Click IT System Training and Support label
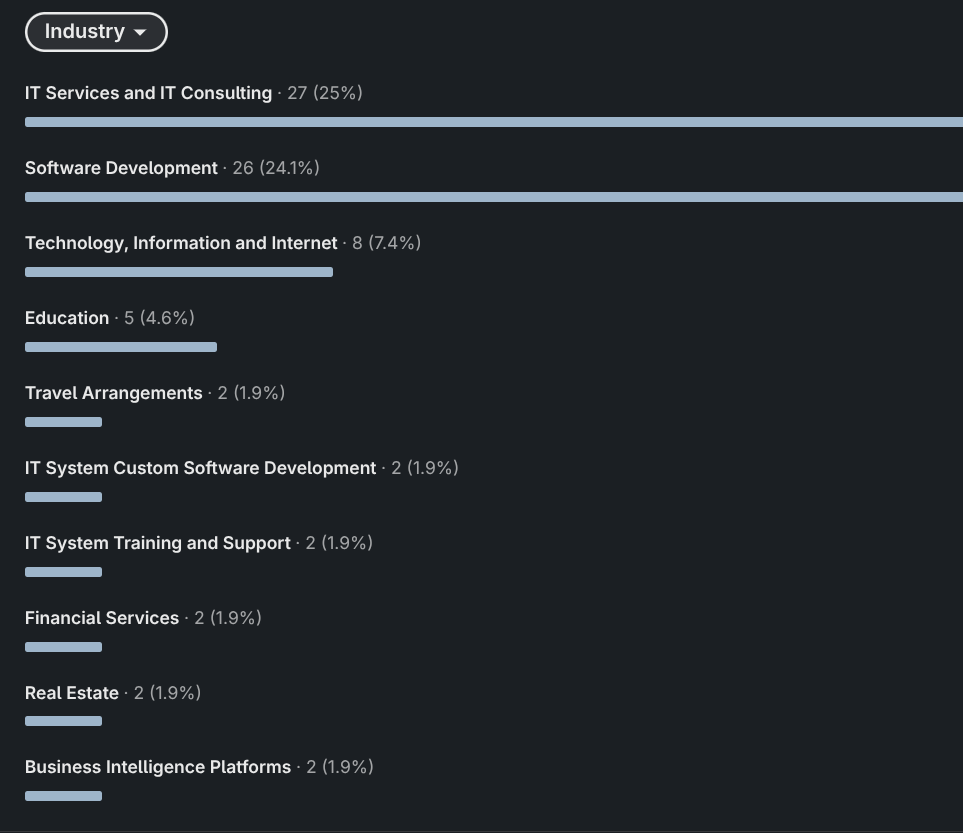This screenshot has width=963, height=833. click(x=157, y=543)
